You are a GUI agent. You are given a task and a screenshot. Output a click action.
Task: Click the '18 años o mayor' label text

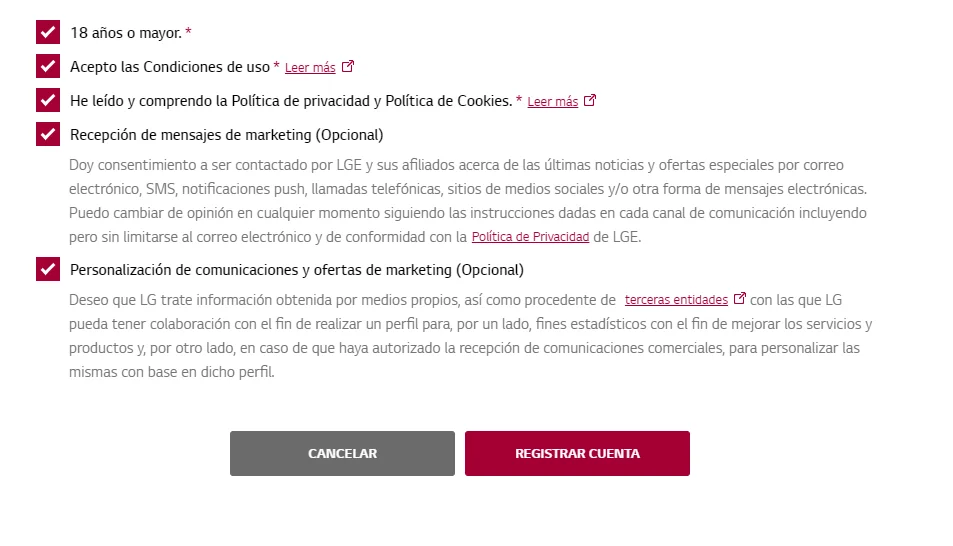126,33
